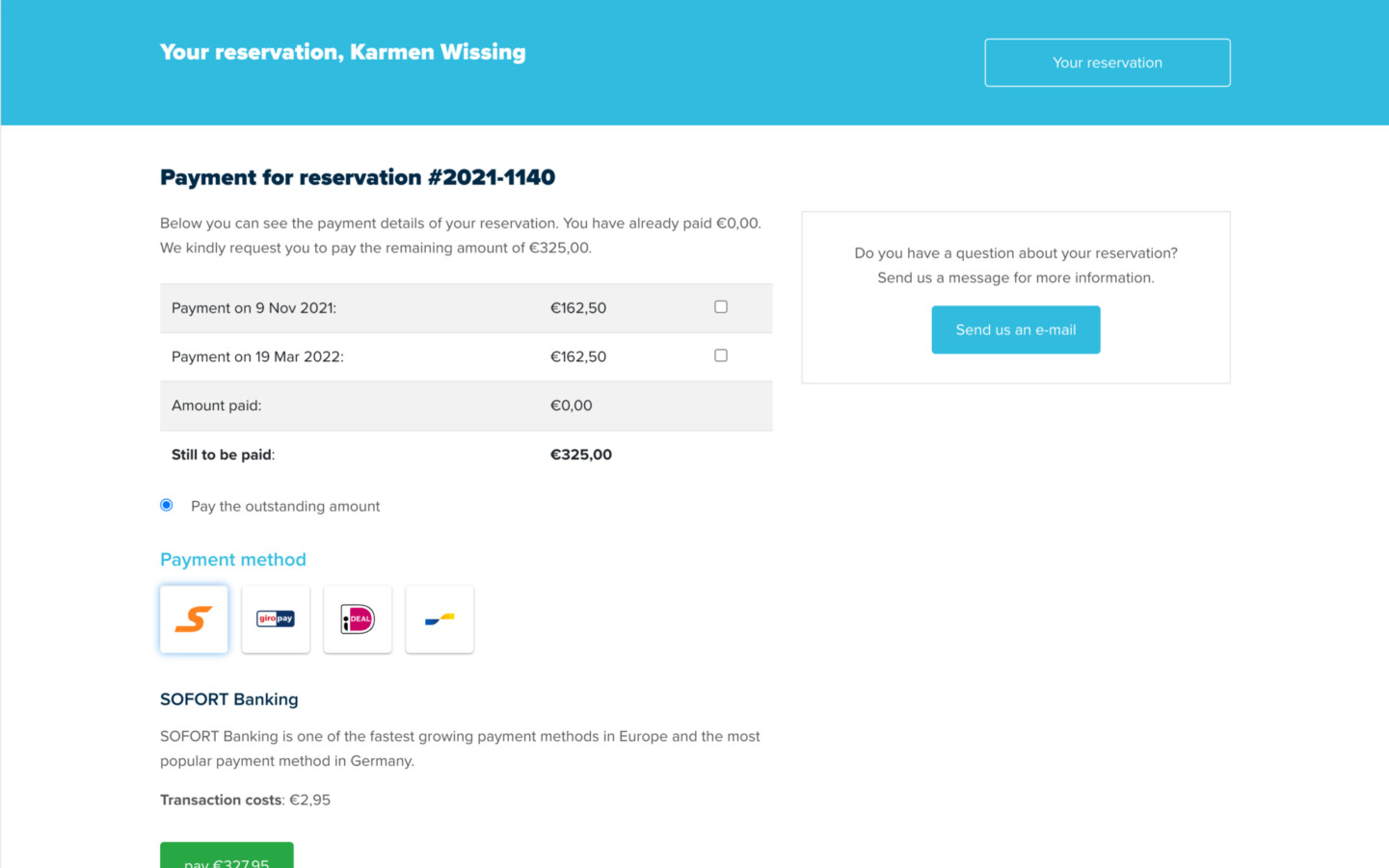Click the 'Your reservation, Karmen Wissing' title
Image resolution: width=1389 pixels, height=868 pixels.
pyautogui.click(x=342, y=52)
